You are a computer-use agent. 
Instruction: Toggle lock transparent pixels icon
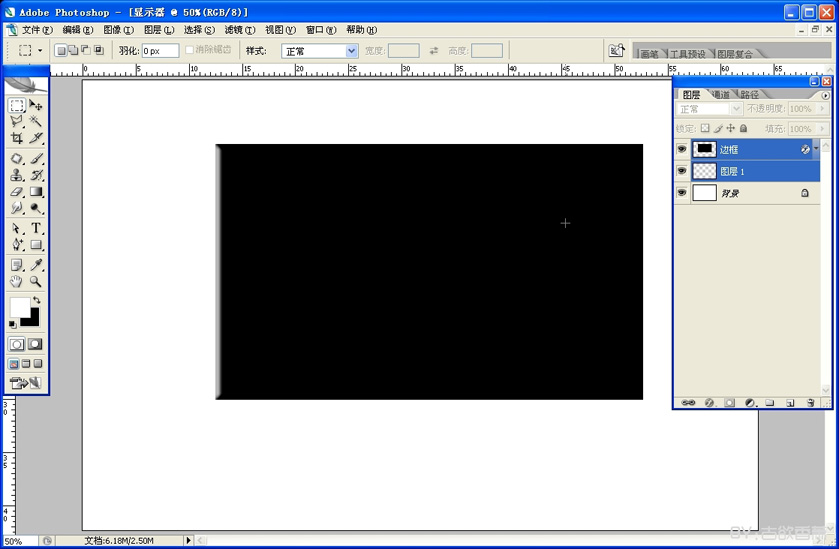tap(705, 128)
